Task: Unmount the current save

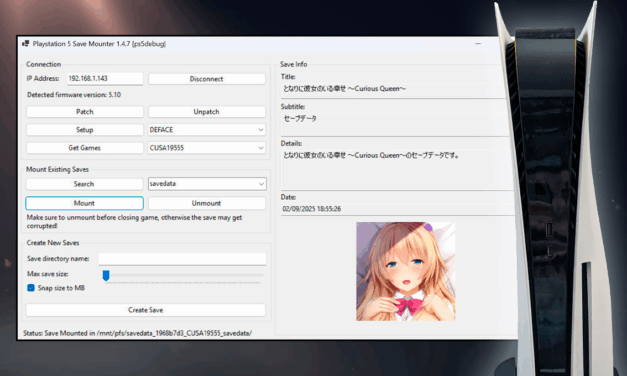Action: pos(207,203)
